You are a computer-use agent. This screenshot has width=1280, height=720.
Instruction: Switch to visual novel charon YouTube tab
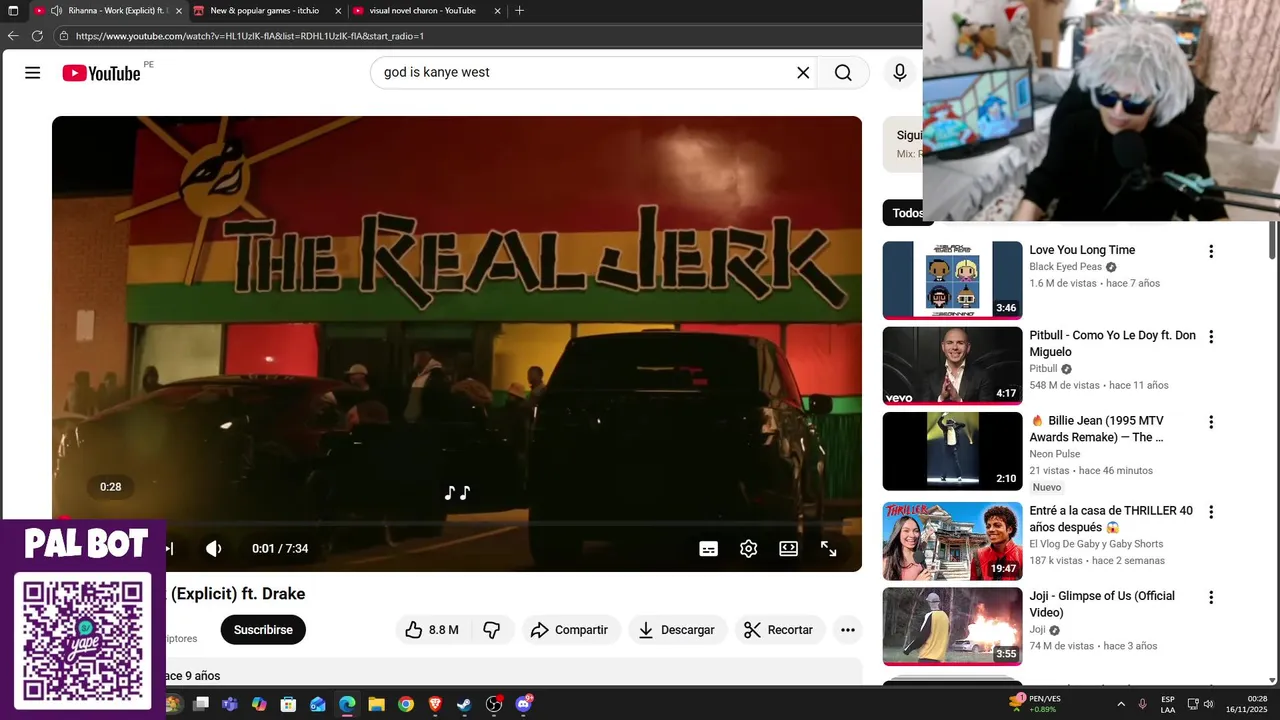click(x=422, y=11)
